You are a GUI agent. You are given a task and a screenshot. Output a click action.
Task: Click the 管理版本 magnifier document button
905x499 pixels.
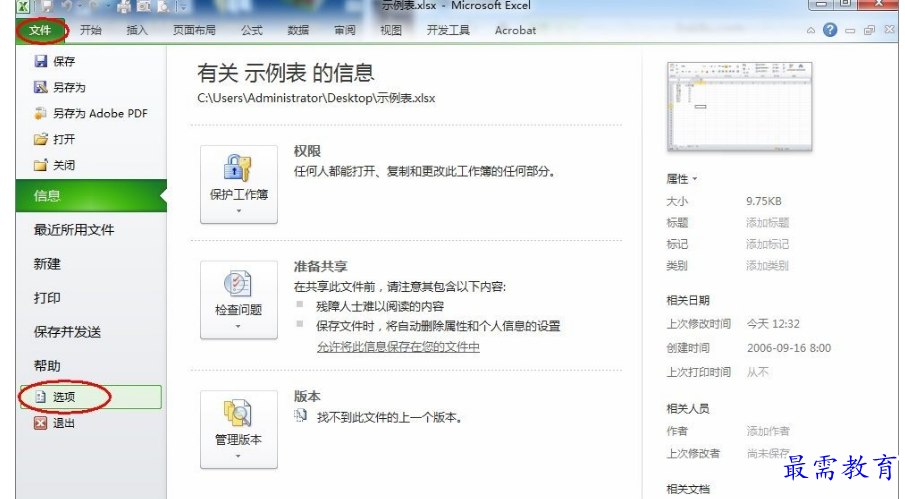tap(239, 429)
